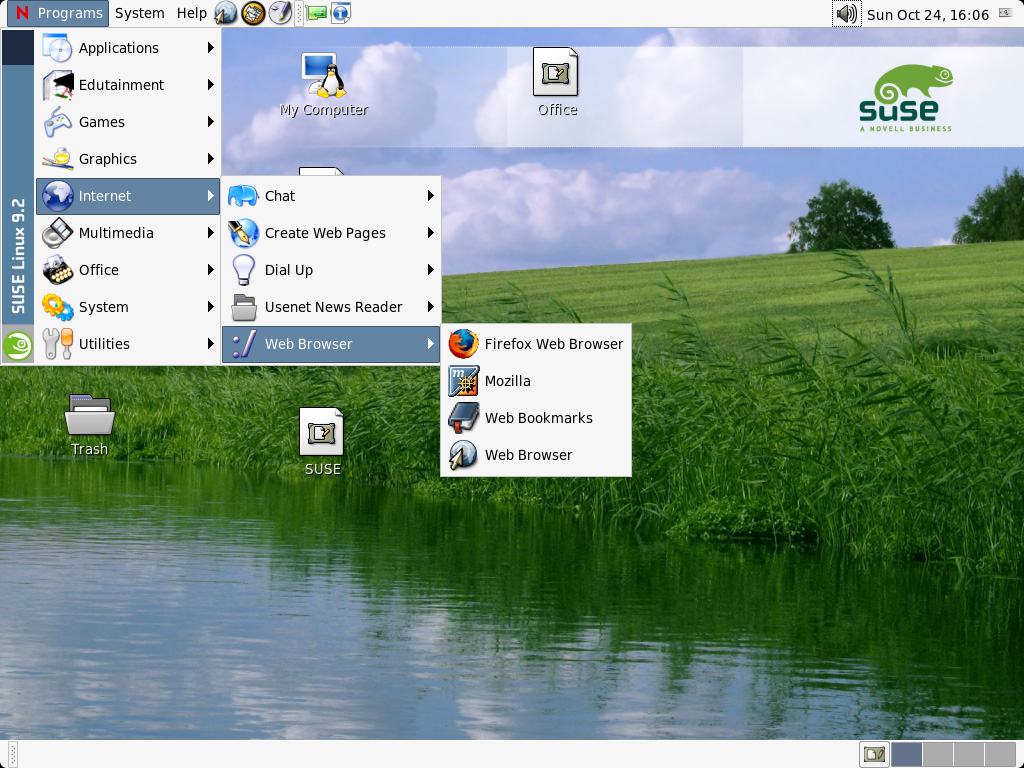Open the Help menu in top panel

tap(191, 13)
